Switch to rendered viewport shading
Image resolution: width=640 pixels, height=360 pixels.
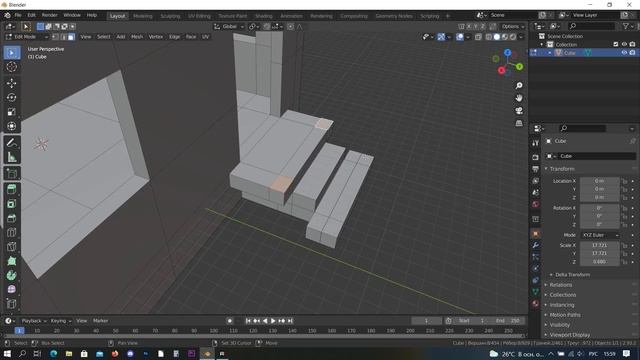(513, 37)
